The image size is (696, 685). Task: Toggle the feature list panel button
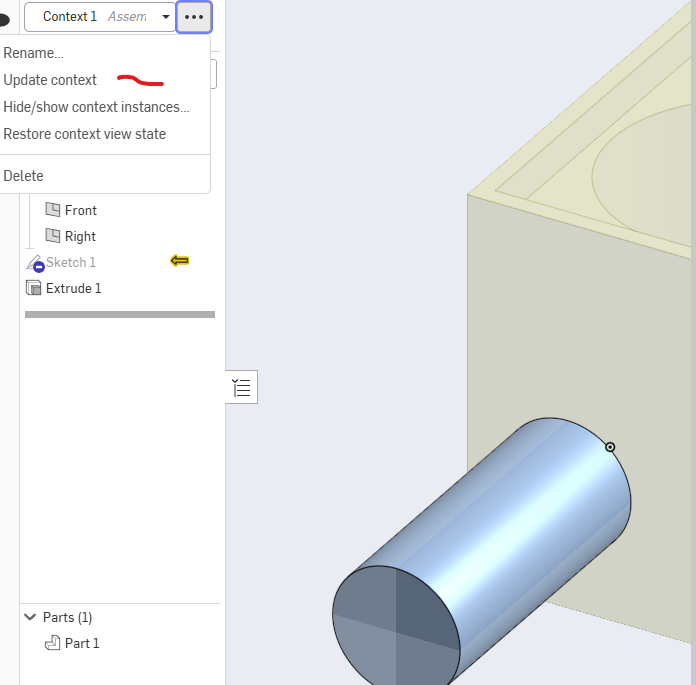pyautogui.click(x=241, y=387)
